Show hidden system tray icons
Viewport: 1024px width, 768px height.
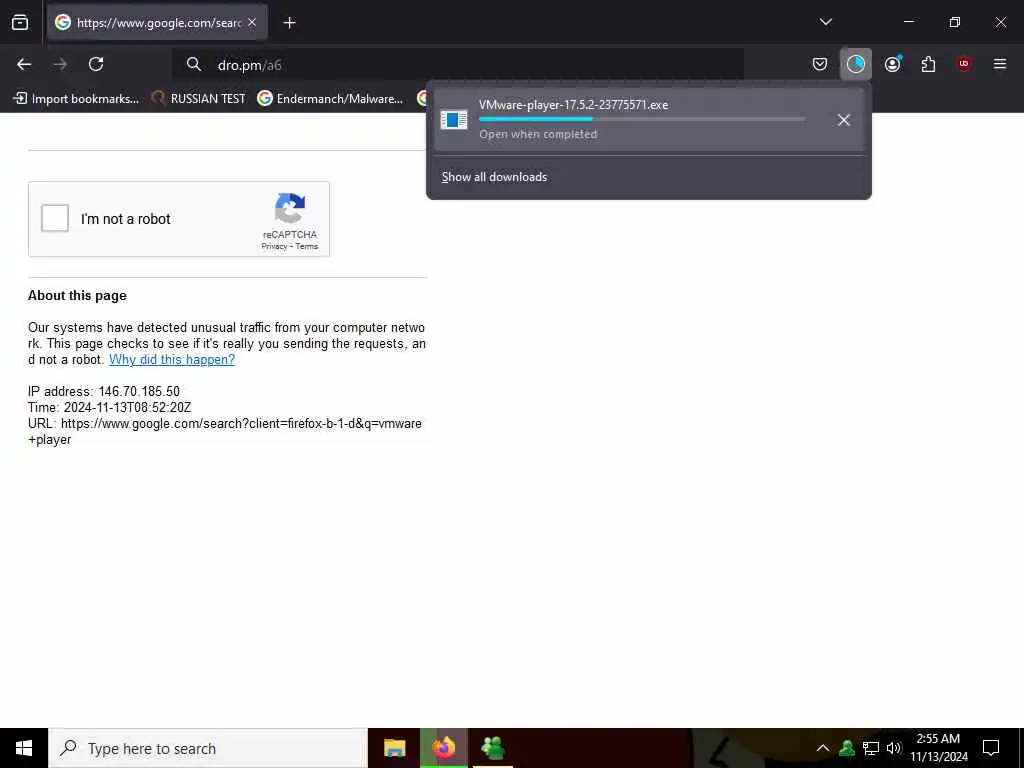(x=823, y=748)
